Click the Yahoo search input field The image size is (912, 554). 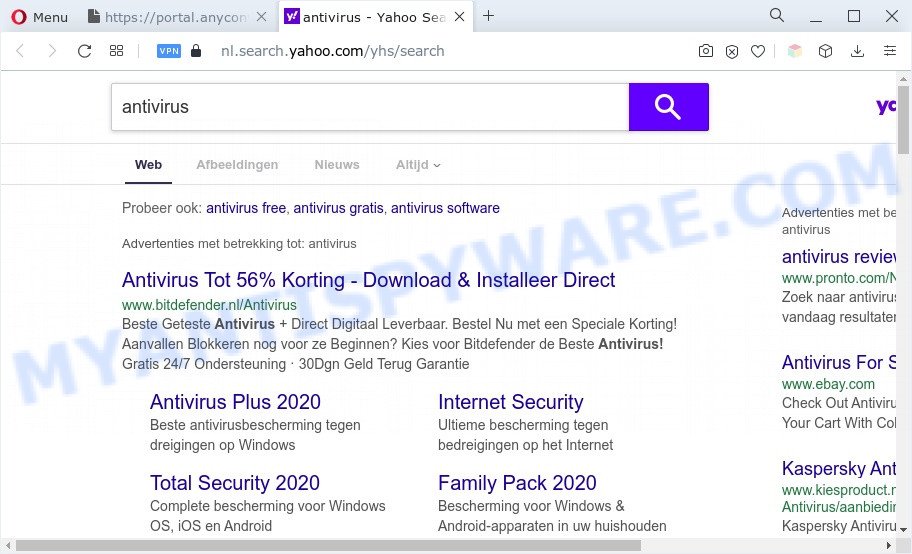click(x=370, y=107)
